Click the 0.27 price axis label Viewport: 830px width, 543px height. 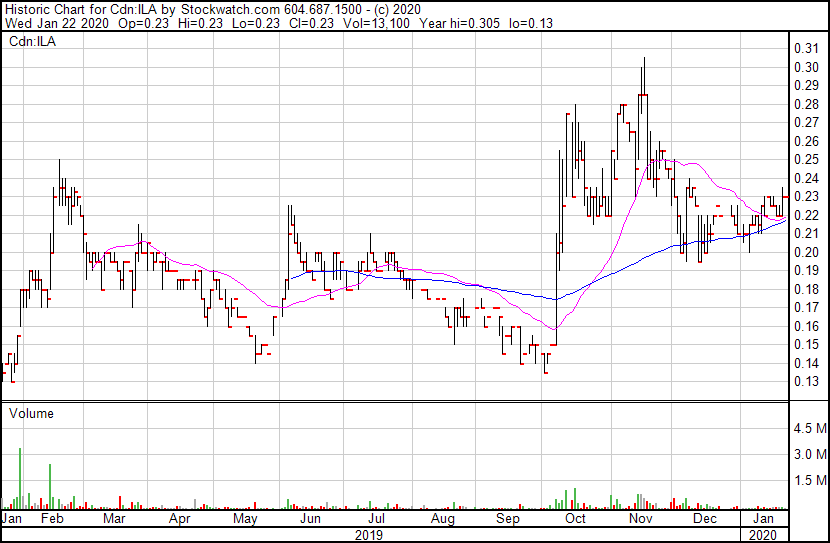[806, 123]
